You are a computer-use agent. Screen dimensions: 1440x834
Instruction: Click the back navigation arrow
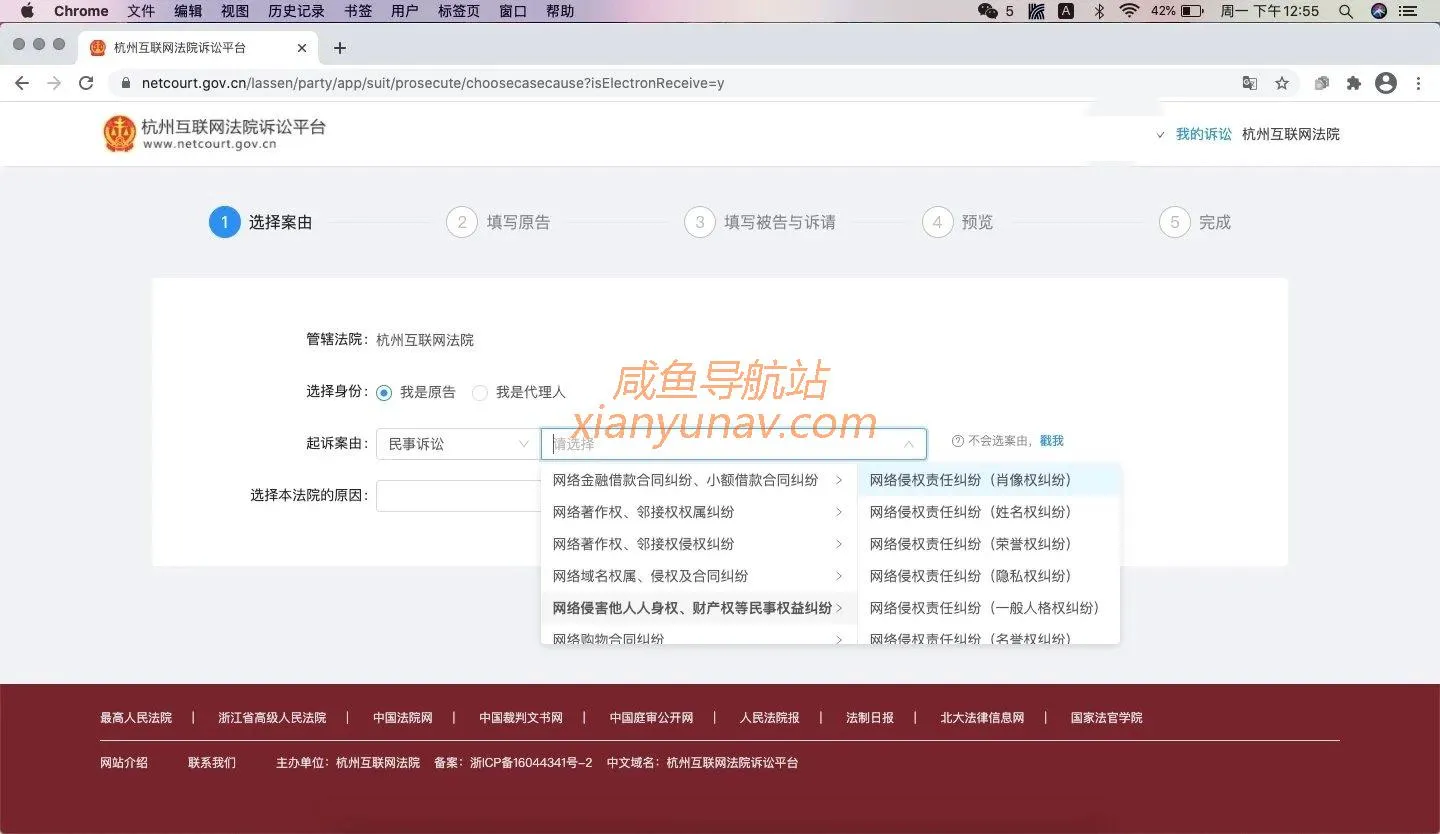click(22, 83)
